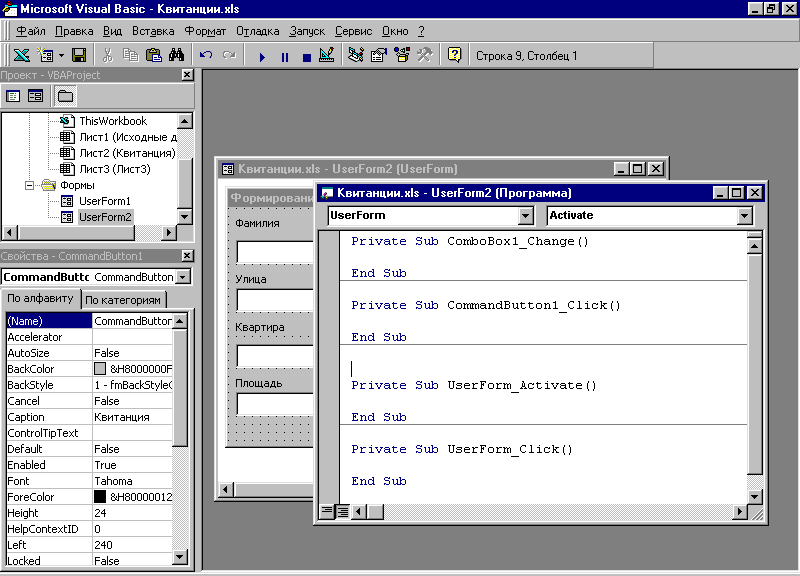Open the CommandButton1 object dropdown in Properties

coord(183,277)
